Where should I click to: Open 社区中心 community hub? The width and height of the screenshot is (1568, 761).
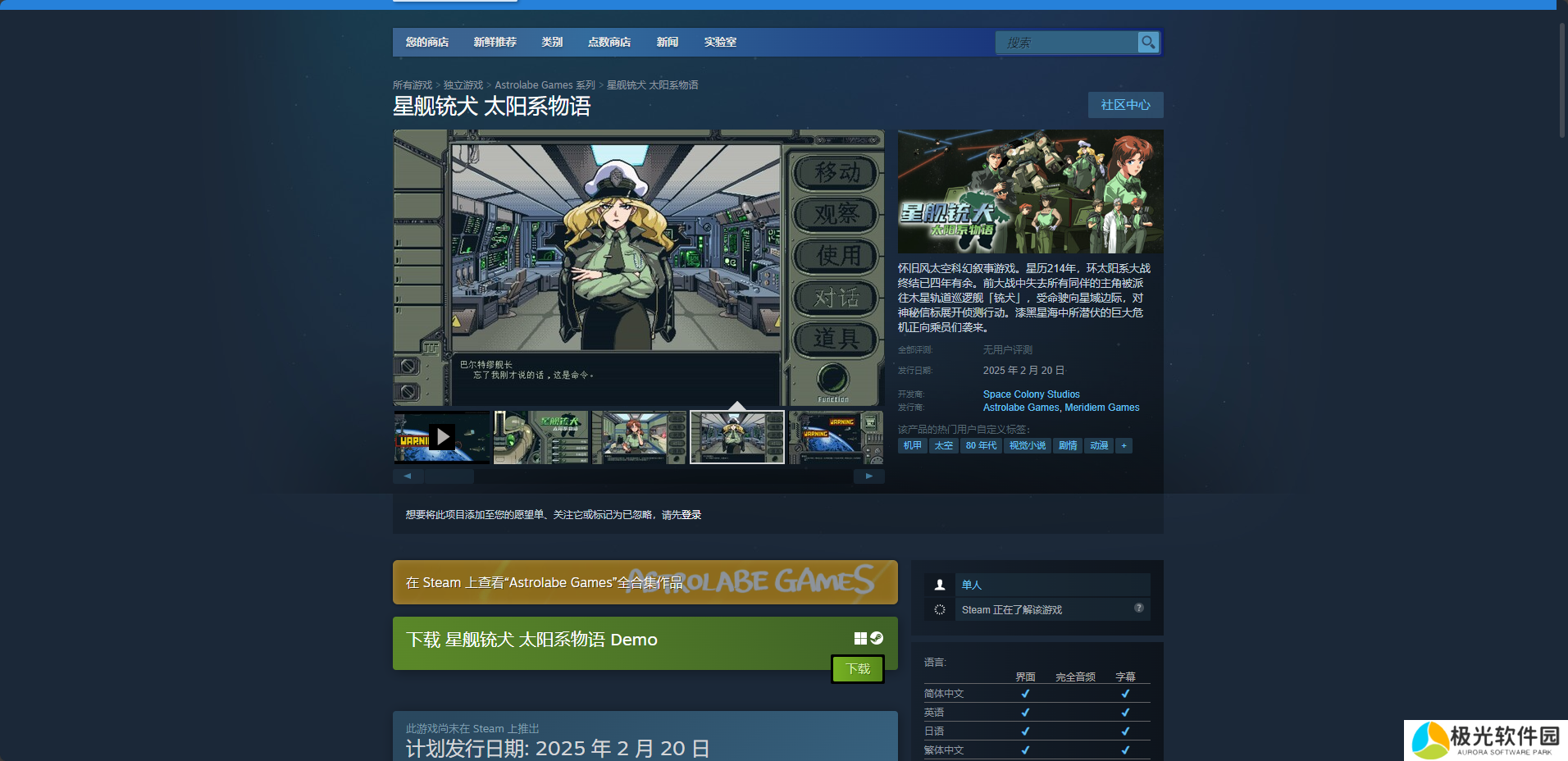(x=1125, y=105)
